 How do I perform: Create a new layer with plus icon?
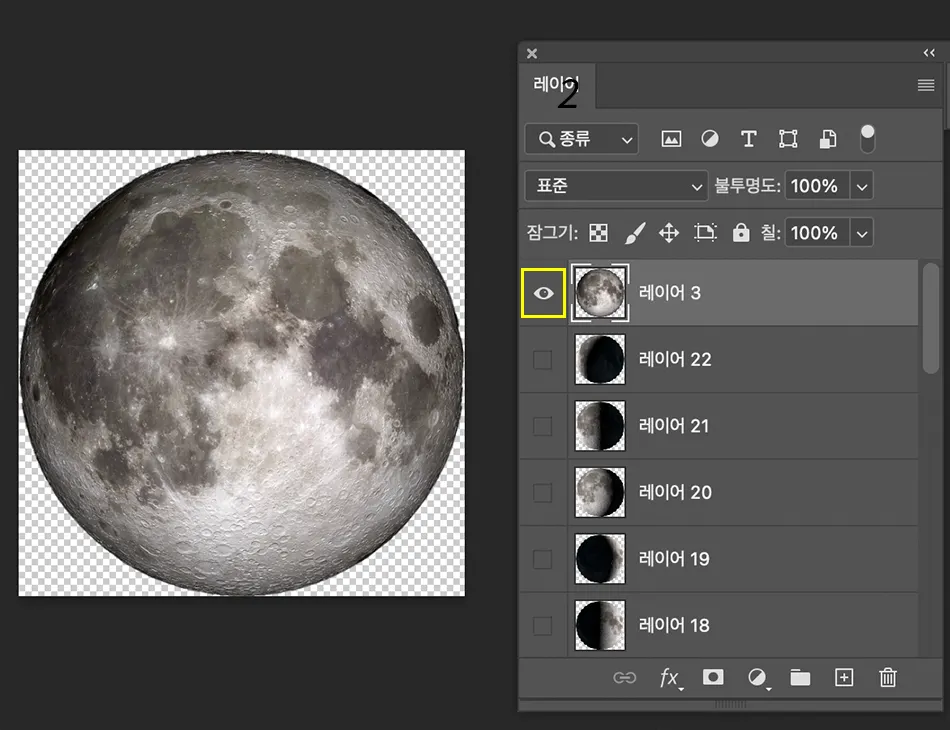pyautogui.click(x=844, y=678)
